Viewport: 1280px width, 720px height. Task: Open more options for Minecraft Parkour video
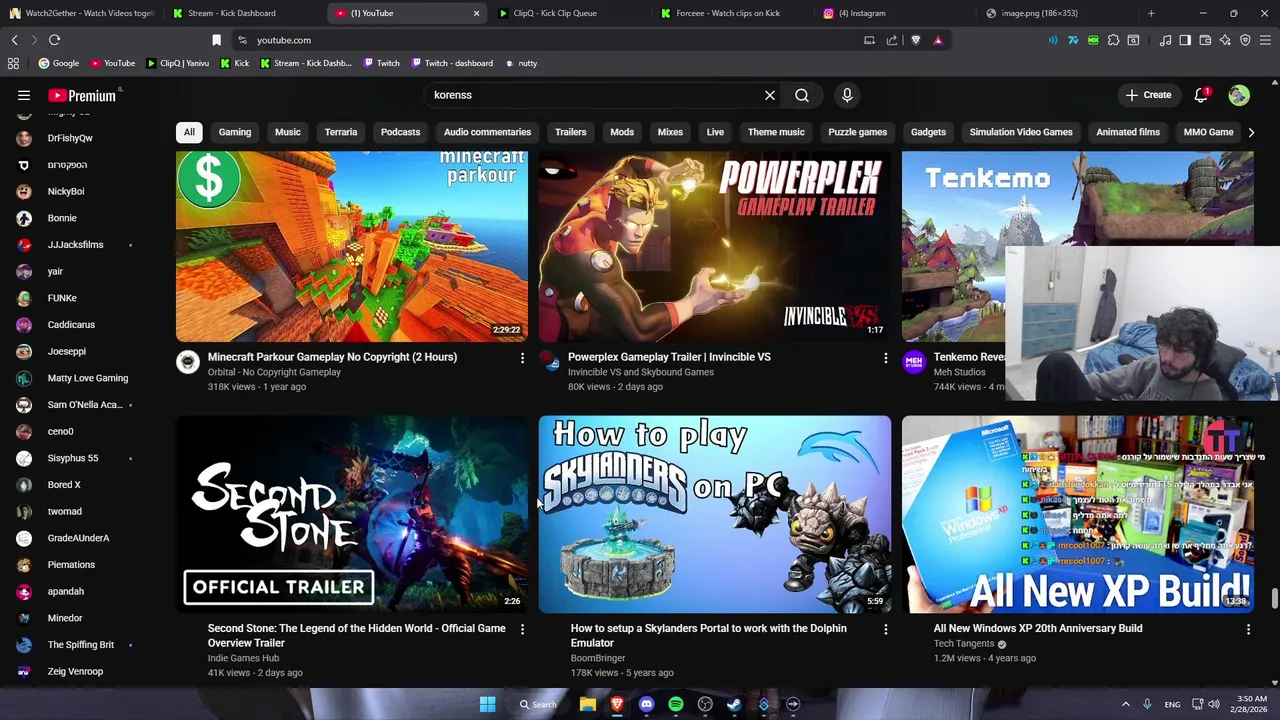522,357
